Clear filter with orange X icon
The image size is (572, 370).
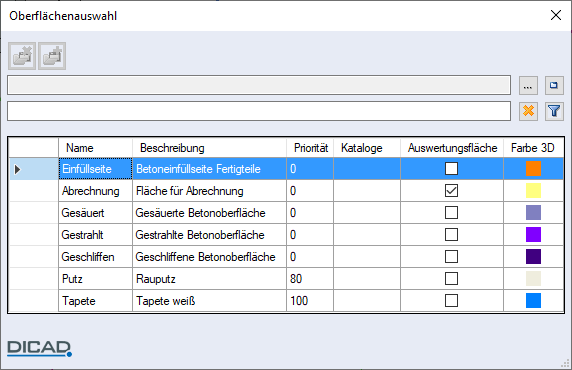528,111
